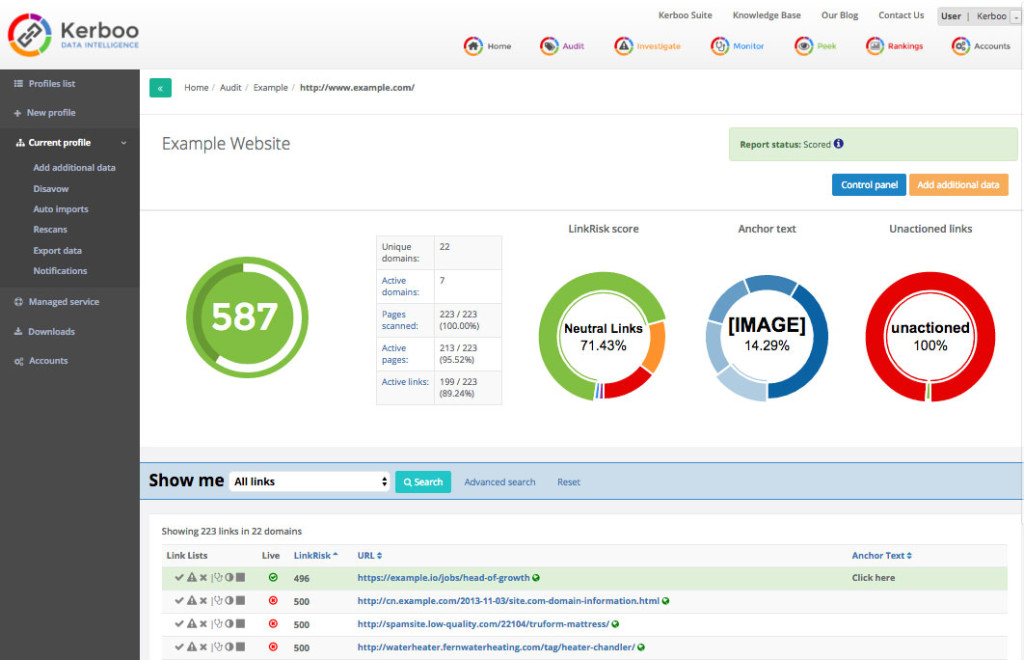Viewport: 1024px width, 660px height.
Task: Click the Investigate warning triangle icon
Action: point(623,46)
